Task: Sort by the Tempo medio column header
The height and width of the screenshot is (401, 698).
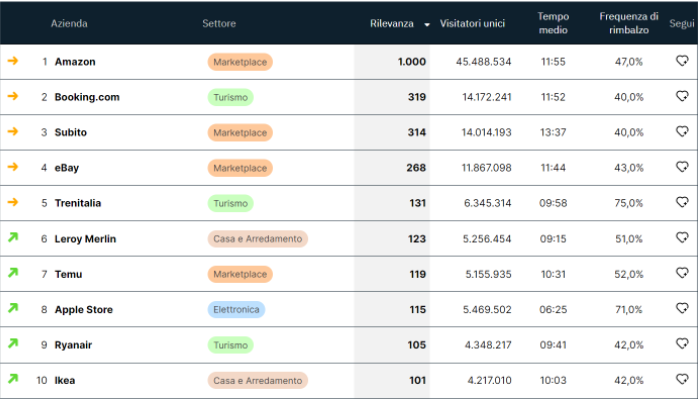Action: (553, 23)
